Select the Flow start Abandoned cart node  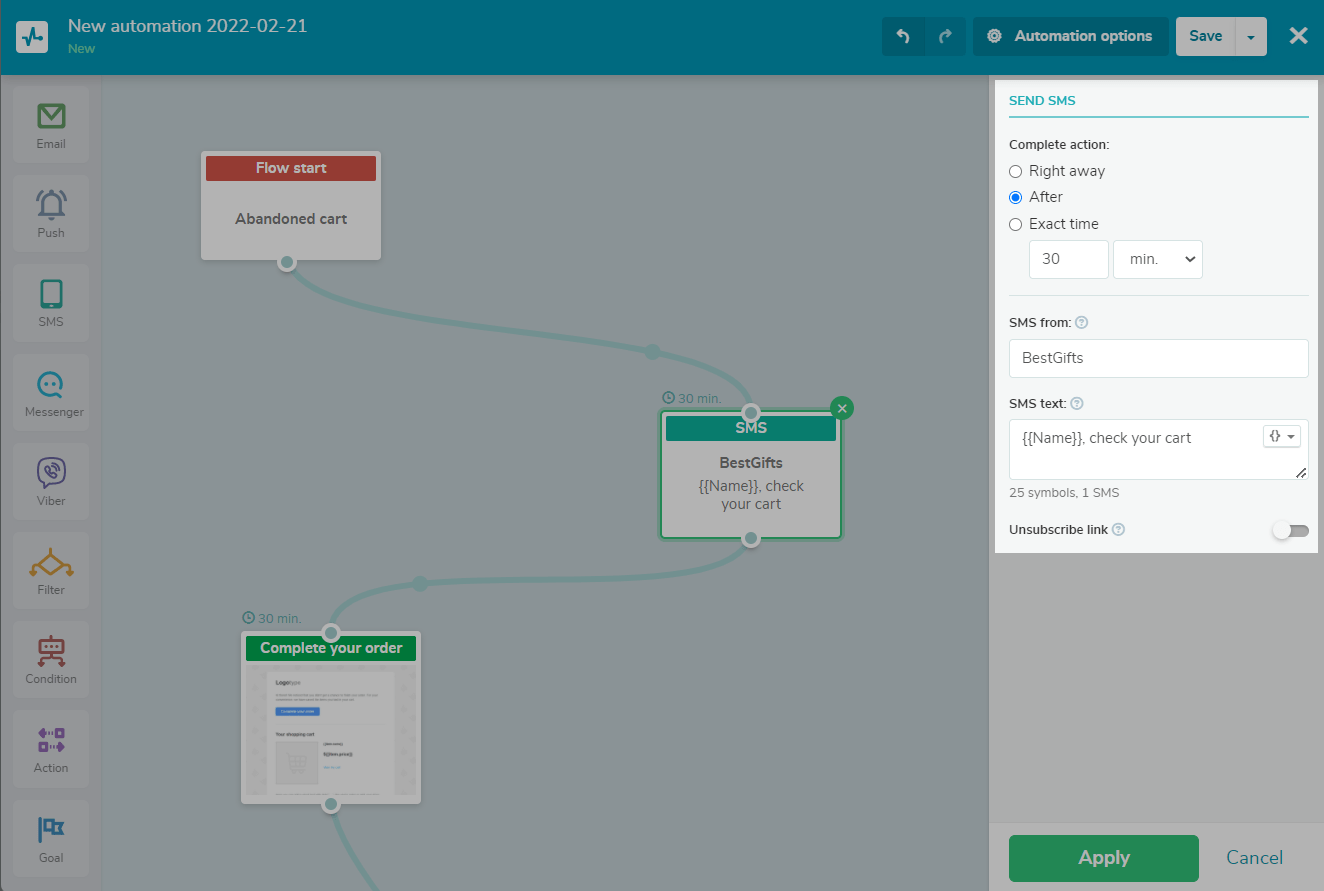pos(291,206)
